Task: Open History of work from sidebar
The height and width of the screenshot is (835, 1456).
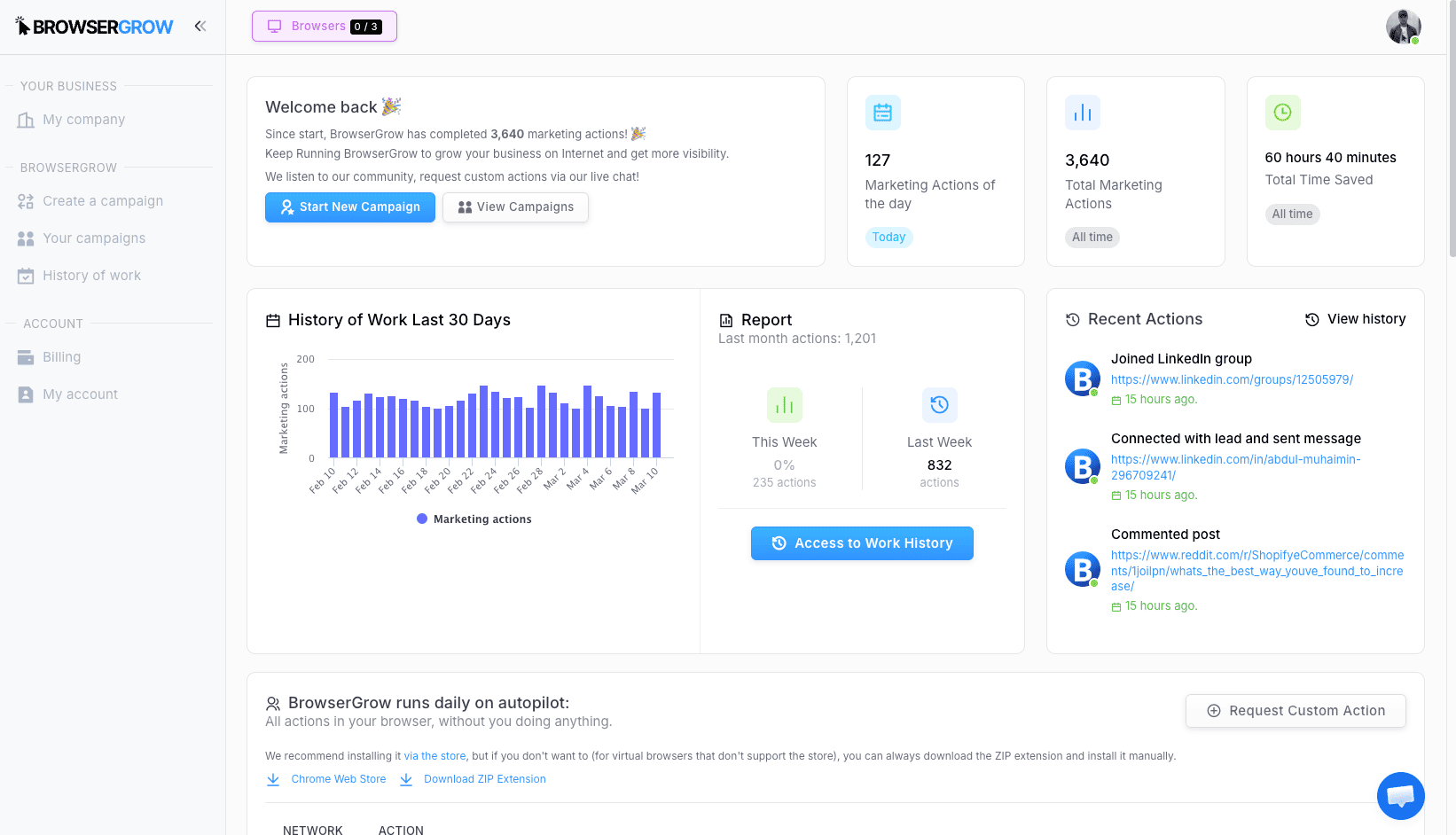Action: click(x=91, y=275)
